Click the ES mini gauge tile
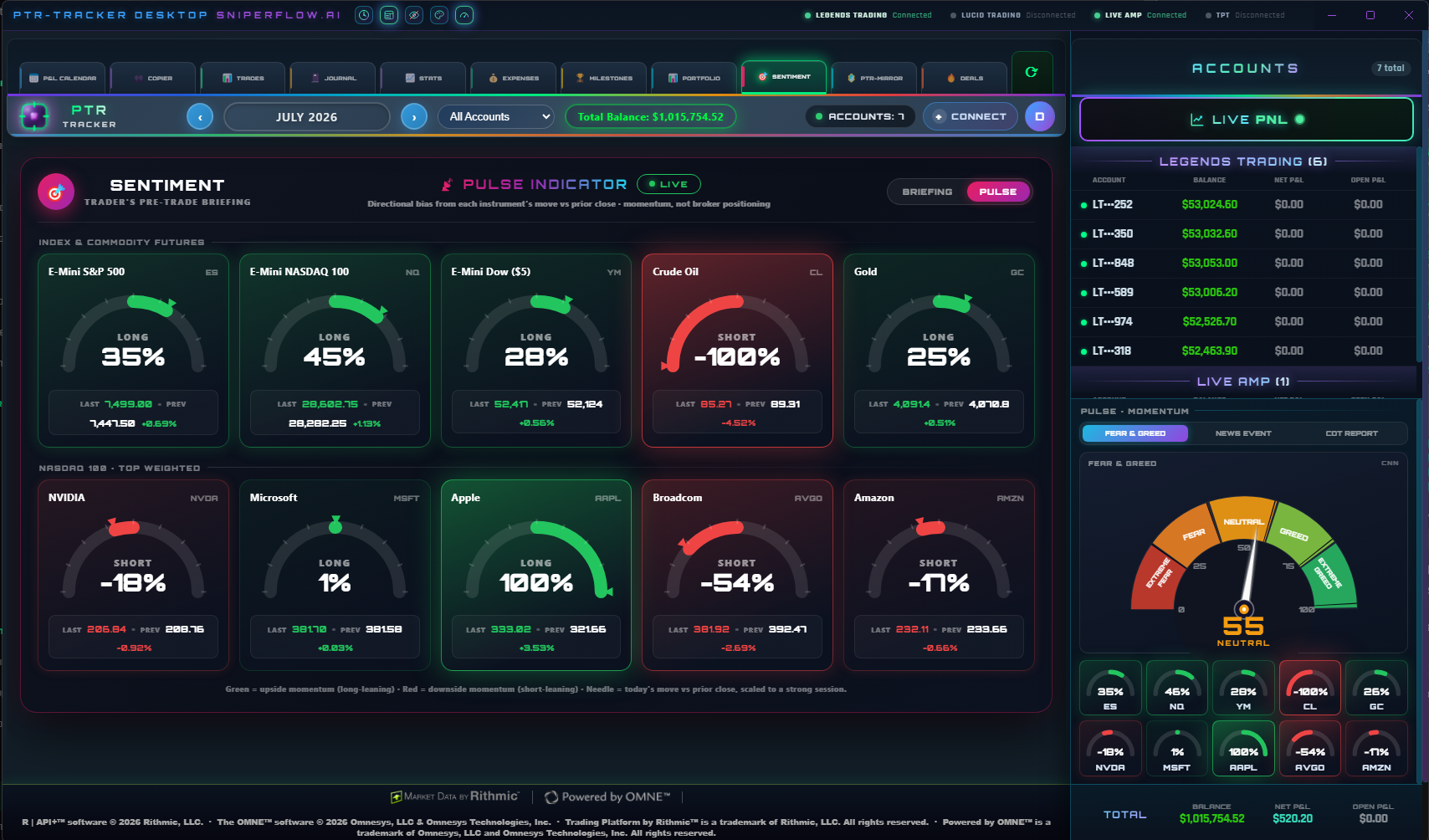The height and width of the screenshot is (840, 1429). [1110, 688]
